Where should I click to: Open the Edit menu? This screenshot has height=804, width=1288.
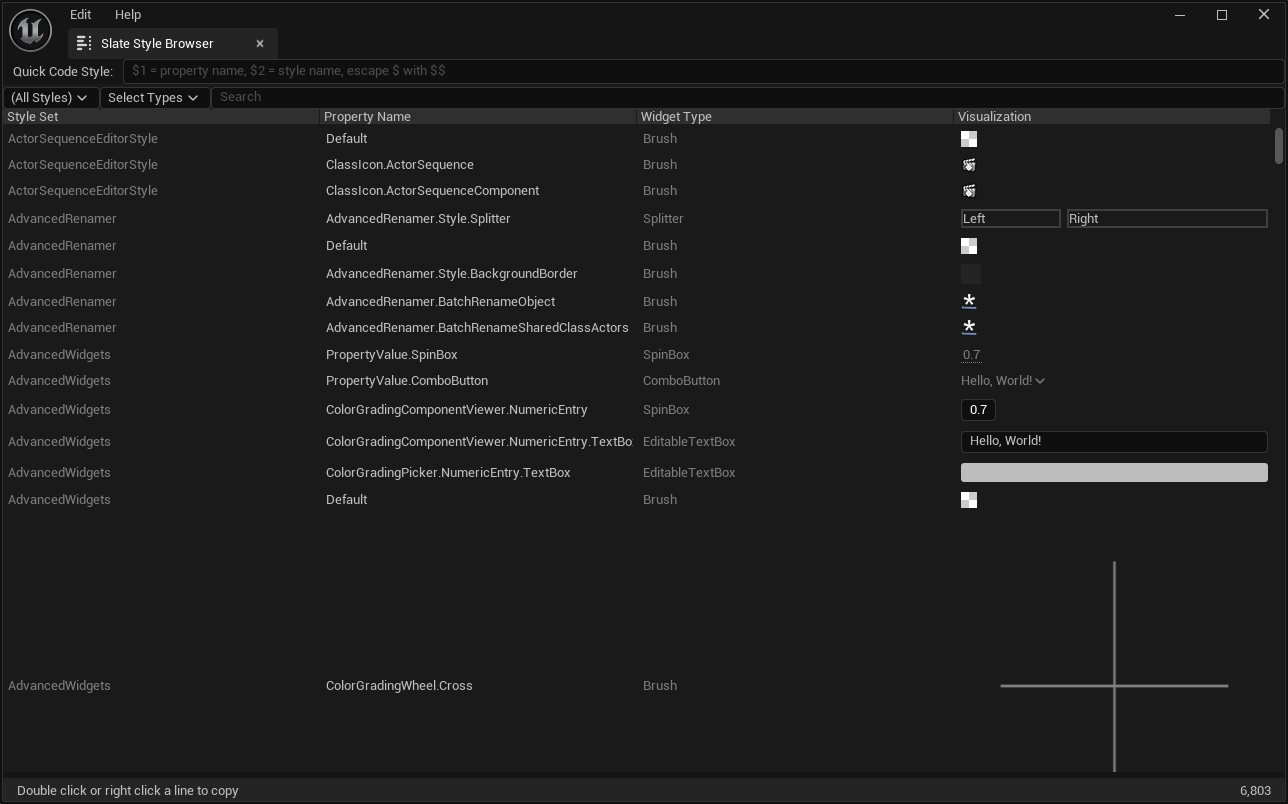coord(81,15)
